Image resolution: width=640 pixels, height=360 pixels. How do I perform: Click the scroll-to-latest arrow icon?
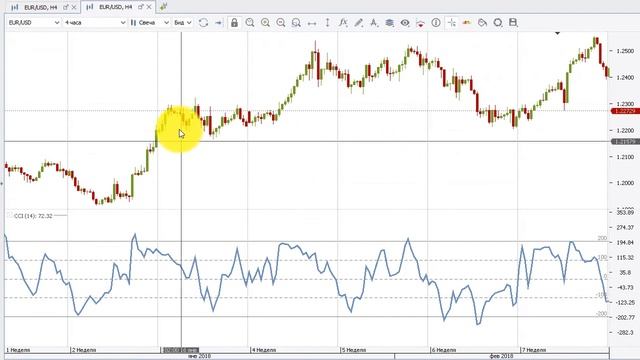coord(218,23)
